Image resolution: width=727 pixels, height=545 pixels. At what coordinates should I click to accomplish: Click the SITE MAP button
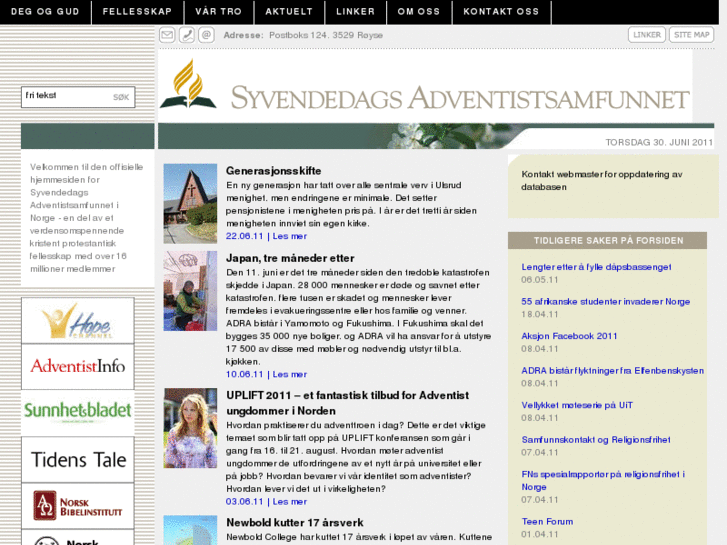691,35
